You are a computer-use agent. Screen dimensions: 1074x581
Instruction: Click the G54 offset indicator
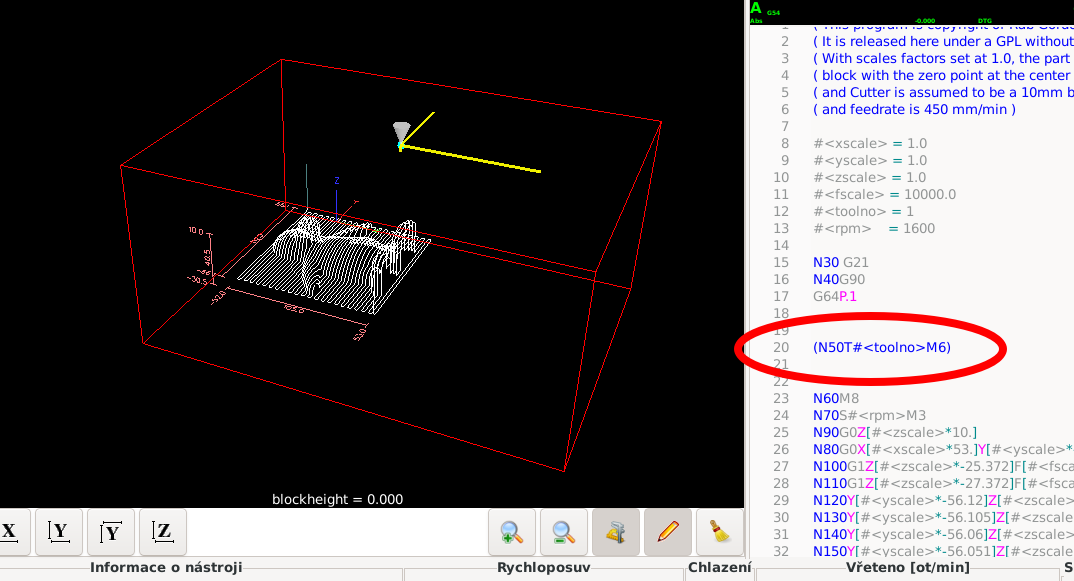[773, 12]
